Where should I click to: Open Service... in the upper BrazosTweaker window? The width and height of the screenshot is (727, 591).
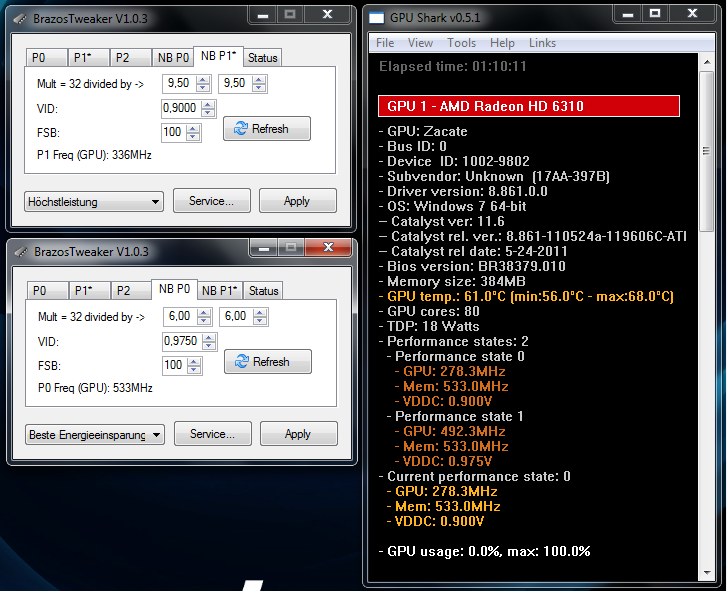(x=211, y=201)
